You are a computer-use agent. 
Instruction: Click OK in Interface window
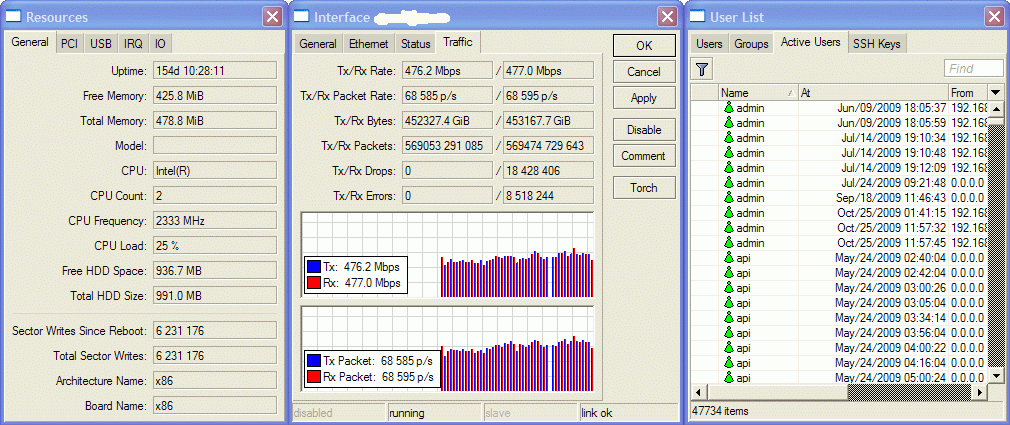coord(644,46)
